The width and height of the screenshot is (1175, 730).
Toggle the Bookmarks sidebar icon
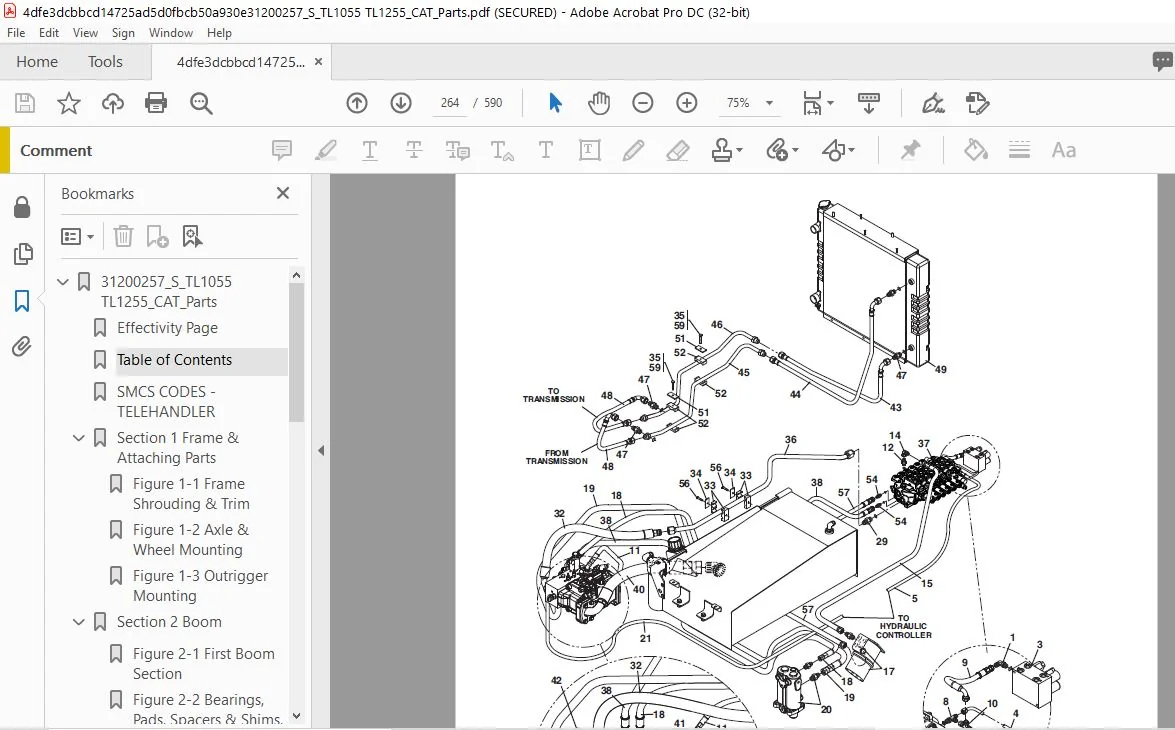tap(22, 301)
